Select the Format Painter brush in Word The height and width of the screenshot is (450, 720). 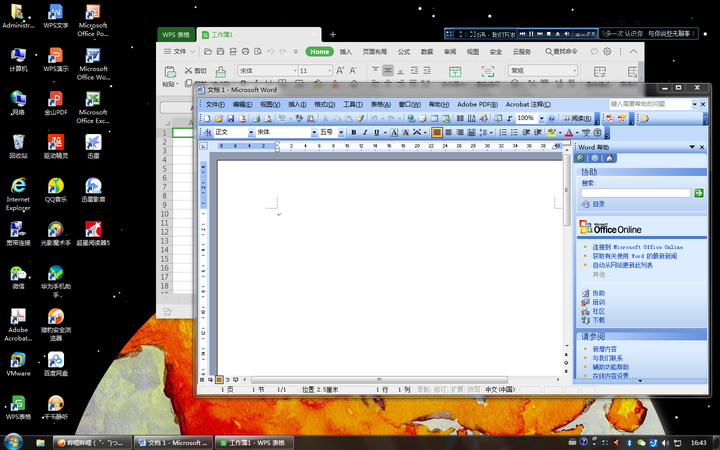pos(360,118)
